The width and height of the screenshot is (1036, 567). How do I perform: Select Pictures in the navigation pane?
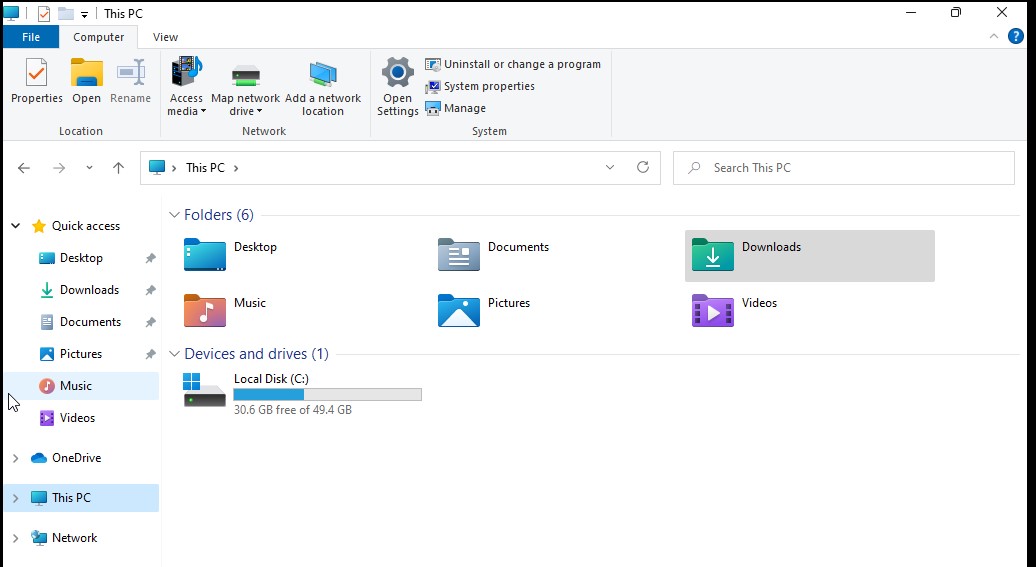pos(81,354)
